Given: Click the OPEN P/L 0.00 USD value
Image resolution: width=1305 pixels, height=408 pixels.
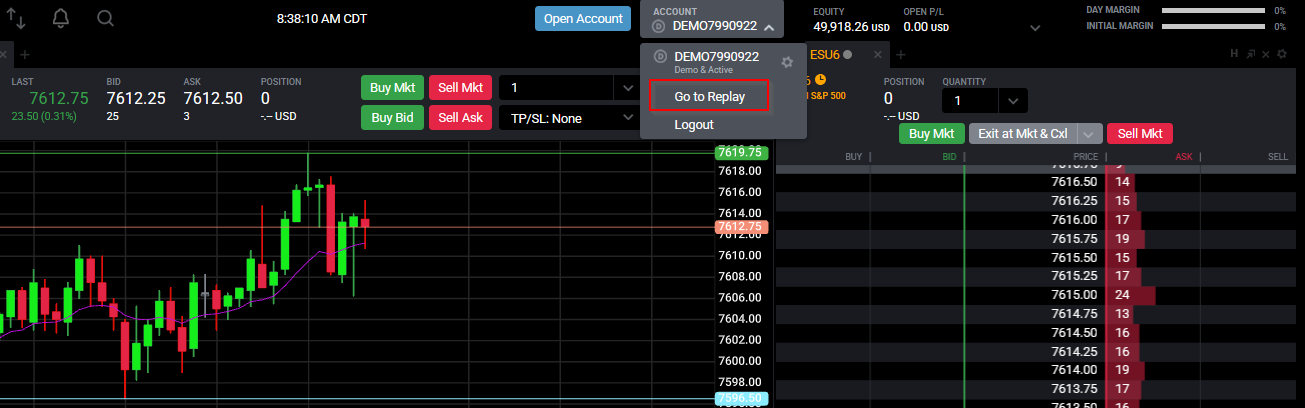Looking at the screenshot, I should pyautogui.click(x=925, y=27).
